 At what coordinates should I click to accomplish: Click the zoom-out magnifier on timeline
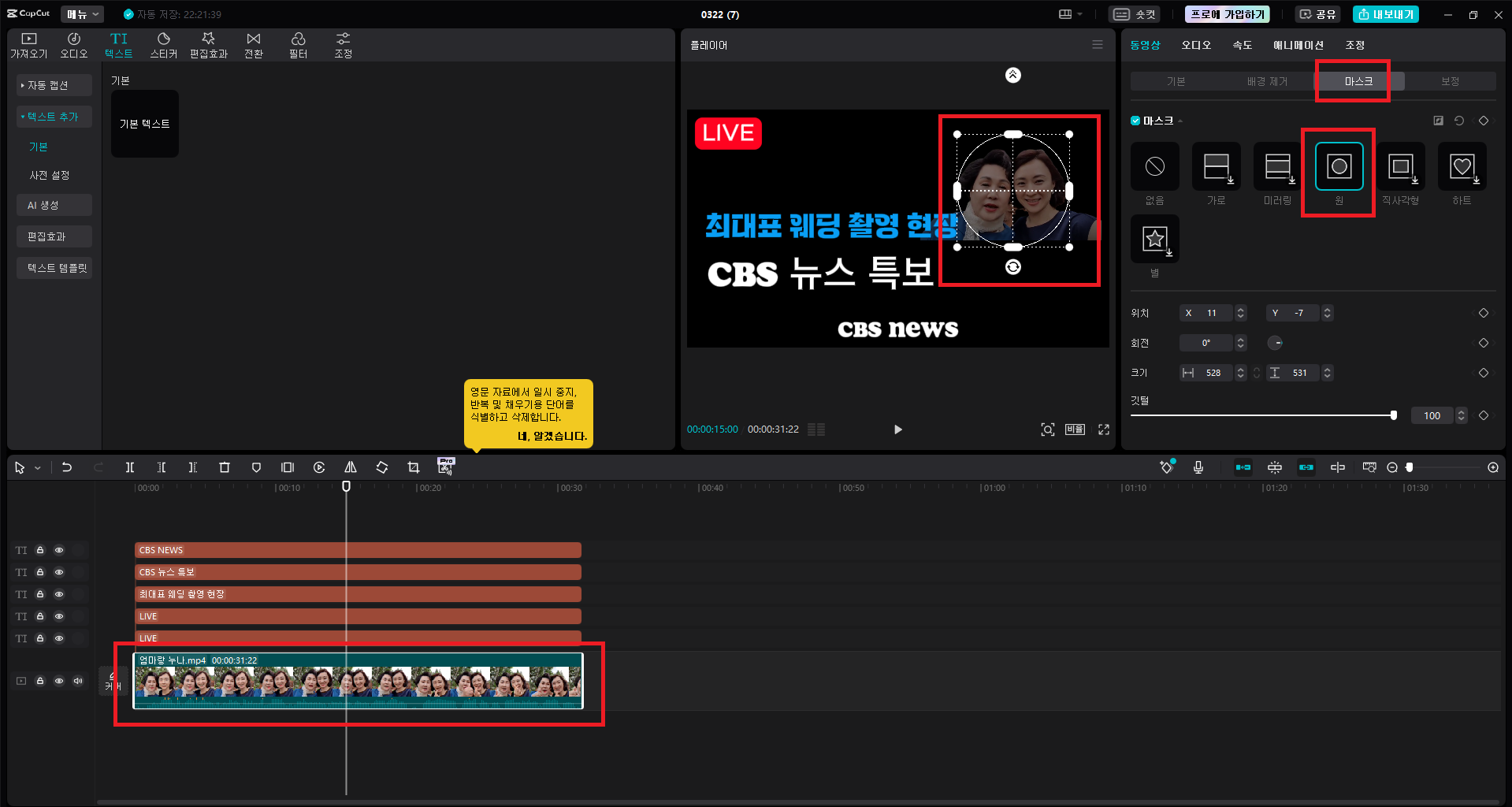tap(1392, 467)
